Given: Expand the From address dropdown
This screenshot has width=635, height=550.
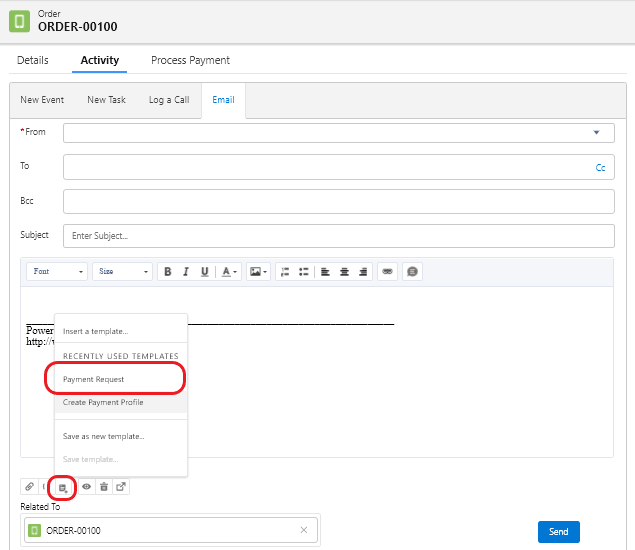Looking at the screenshot, I should coord(596,133).
